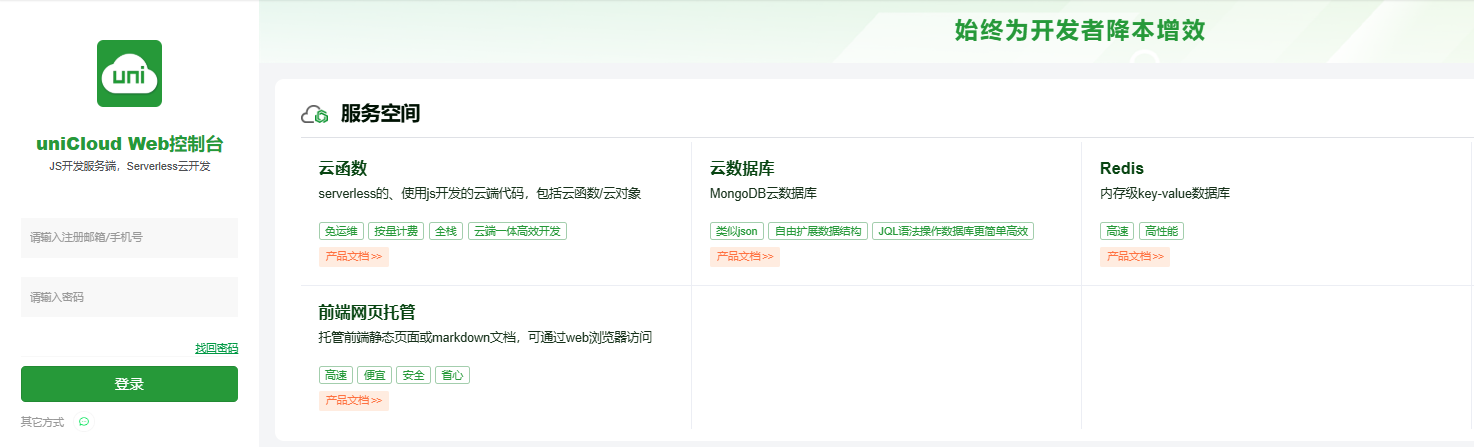The image size is (1474, 447).
Task: Click the 云数据库 card title
Action: coord(742,168)
